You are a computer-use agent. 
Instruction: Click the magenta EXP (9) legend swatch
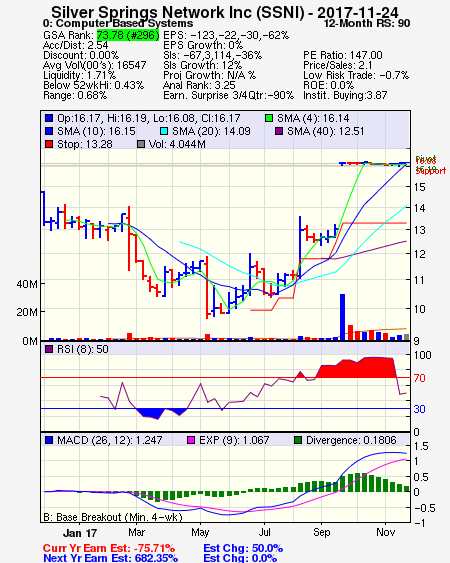pyautogui.click(x=191, y=440)
